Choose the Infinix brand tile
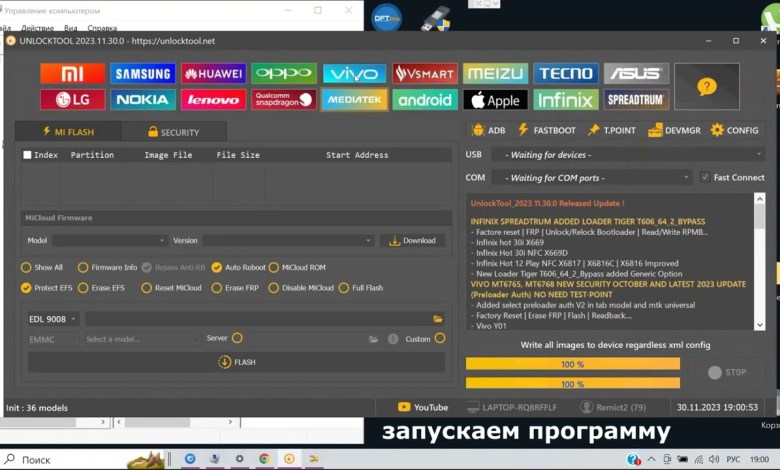780x470 pixels. [566, 99]
